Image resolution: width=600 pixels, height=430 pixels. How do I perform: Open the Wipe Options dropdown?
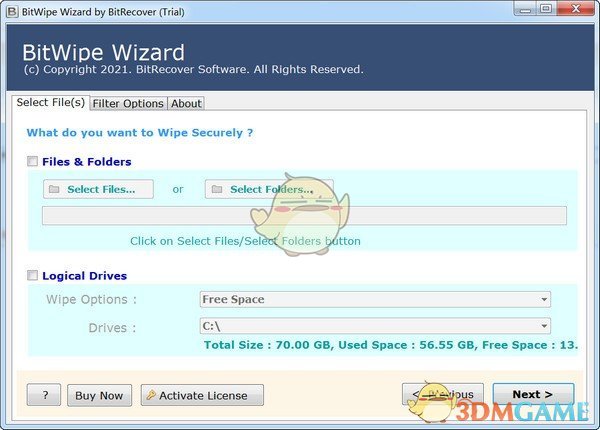[x=375, y=299]
